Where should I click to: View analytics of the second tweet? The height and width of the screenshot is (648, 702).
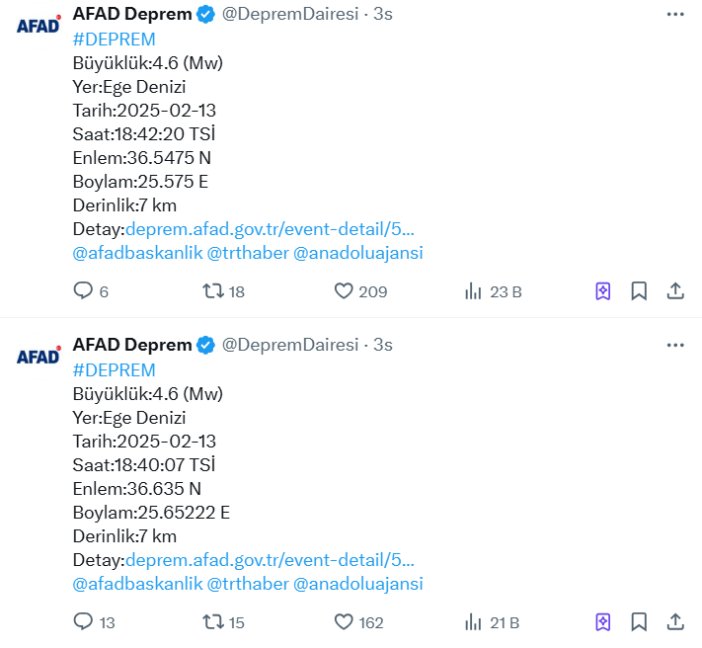[473, 622]
